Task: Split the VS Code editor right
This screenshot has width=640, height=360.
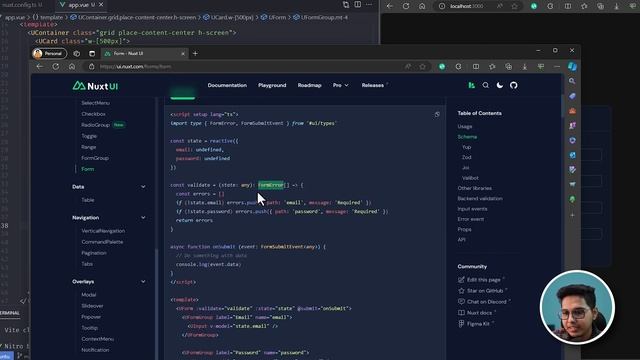Action: point(358,4)
